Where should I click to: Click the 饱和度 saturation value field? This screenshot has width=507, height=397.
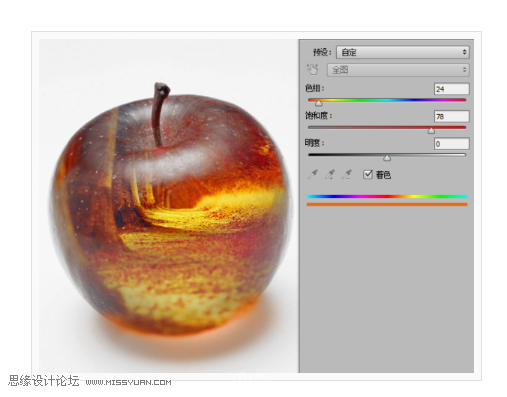pyautogui.click(x=452, y=116)
